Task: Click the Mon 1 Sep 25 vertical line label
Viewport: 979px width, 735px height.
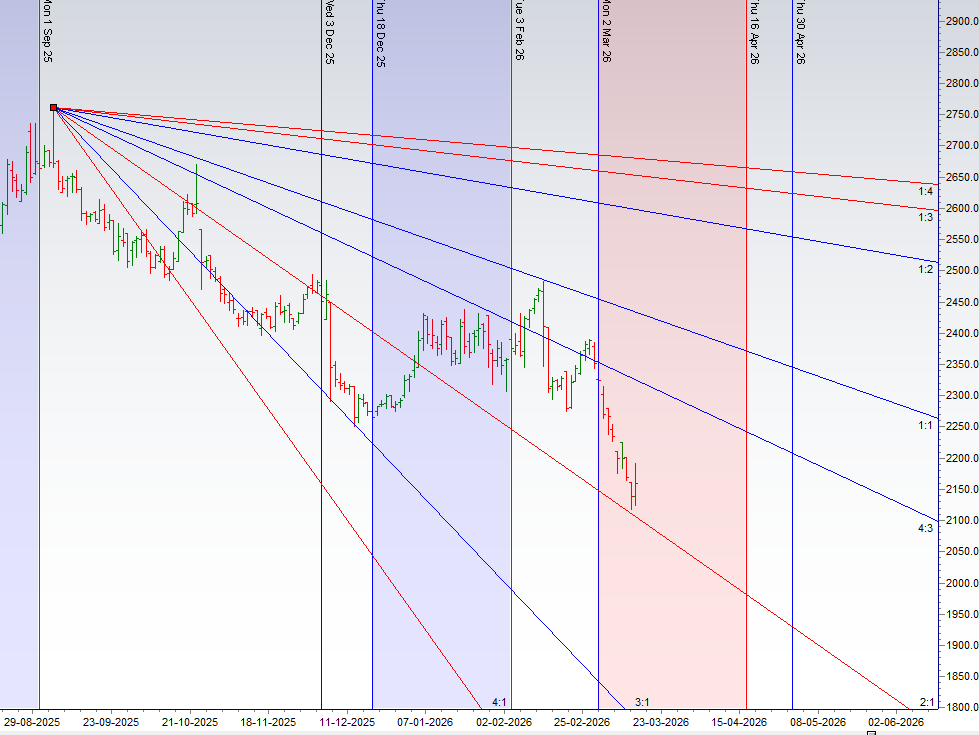Action: point(47,32)
